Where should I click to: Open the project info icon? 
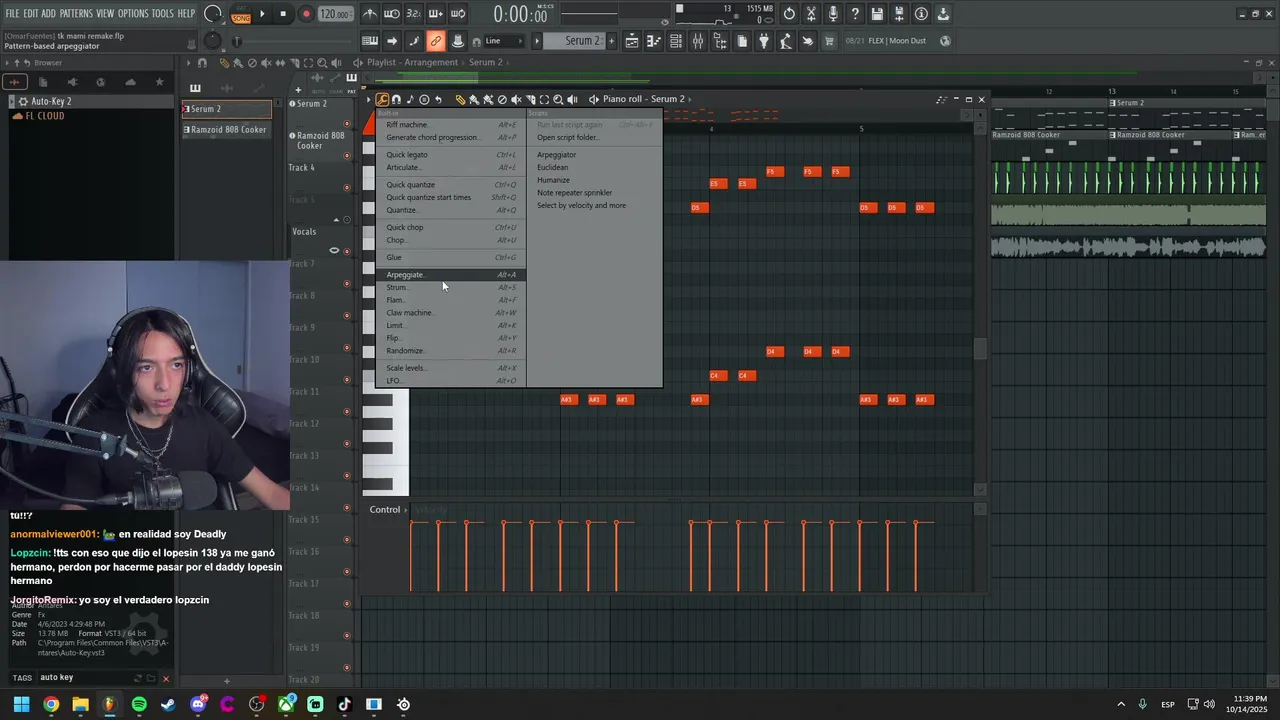point(921,14)
